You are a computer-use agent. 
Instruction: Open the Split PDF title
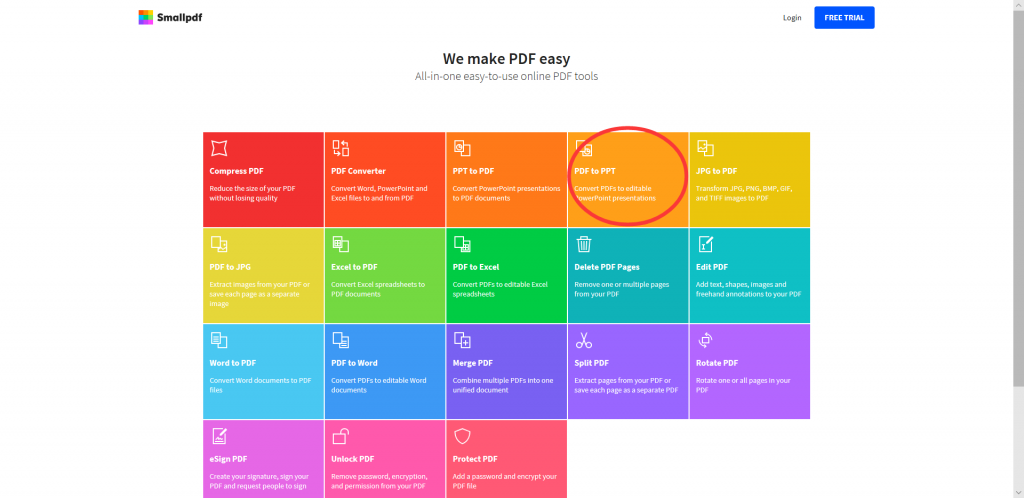pos(591,364)
